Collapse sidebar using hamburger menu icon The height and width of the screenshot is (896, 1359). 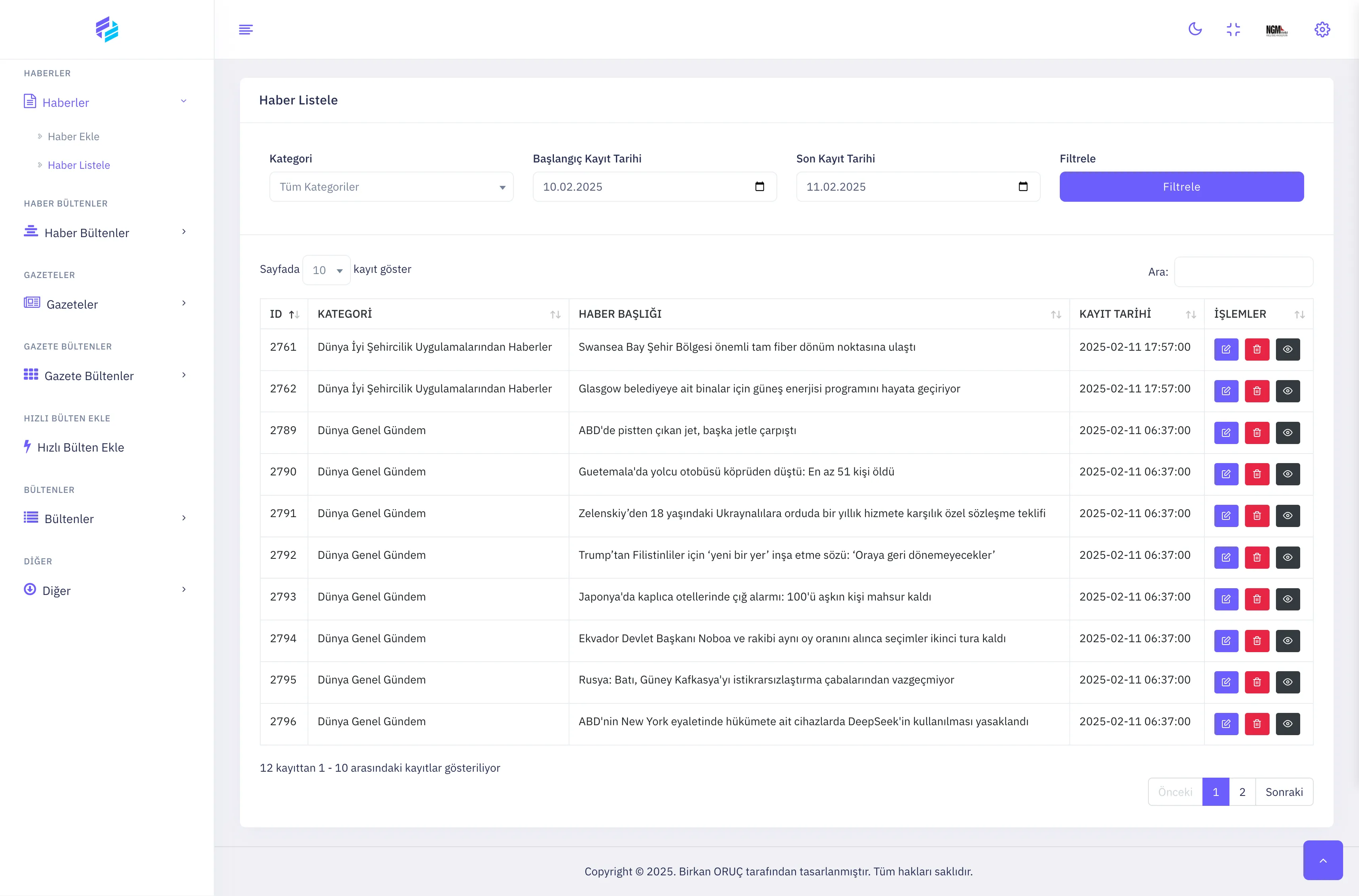[245, 29]
